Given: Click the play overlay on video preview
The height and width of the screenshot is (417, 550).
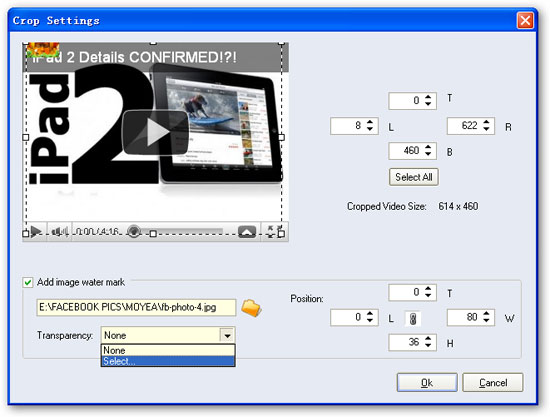Looking at the screenshot, I should (x=155, y=132).
